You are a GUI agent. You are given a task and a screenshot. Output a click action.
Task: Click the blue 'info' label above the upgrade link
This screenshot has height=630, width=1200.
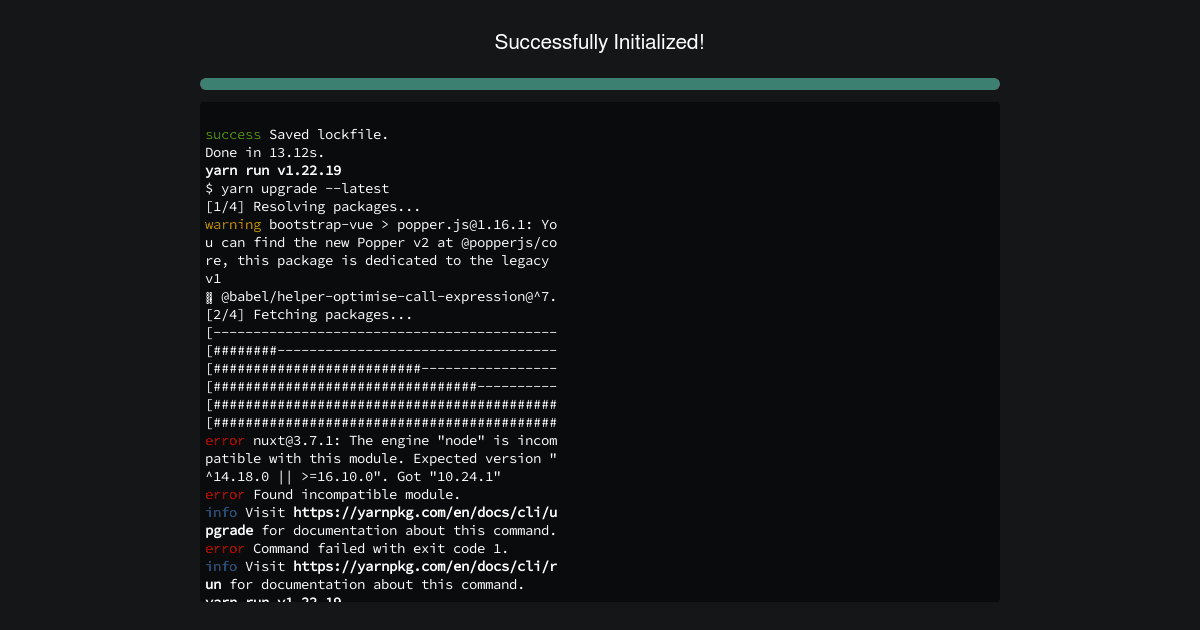click(221, 512)
